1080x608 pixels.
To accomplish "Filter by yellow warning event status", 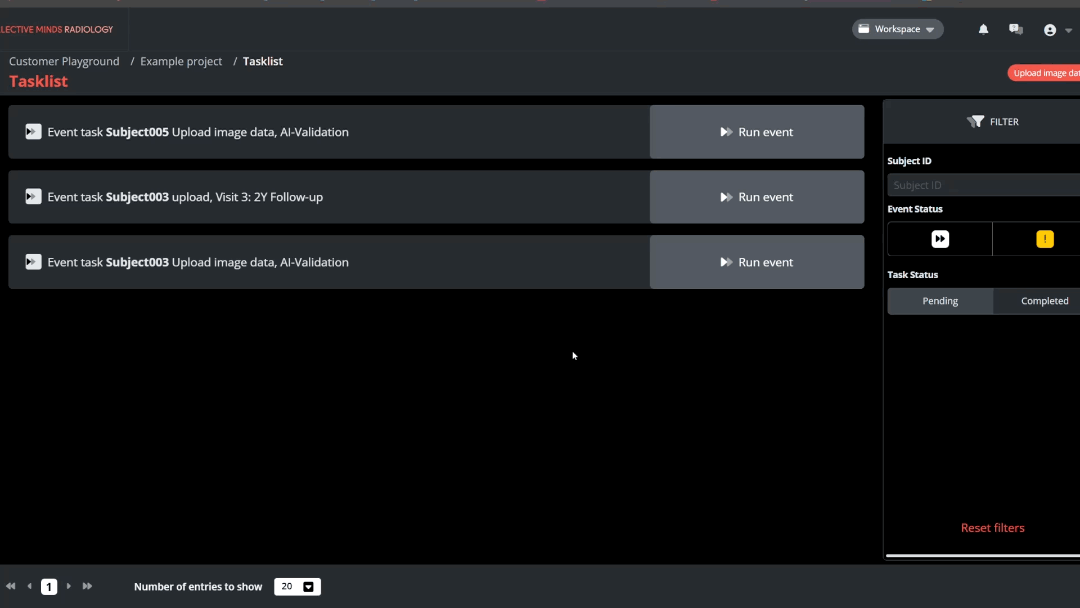I will coord(1044,239).
